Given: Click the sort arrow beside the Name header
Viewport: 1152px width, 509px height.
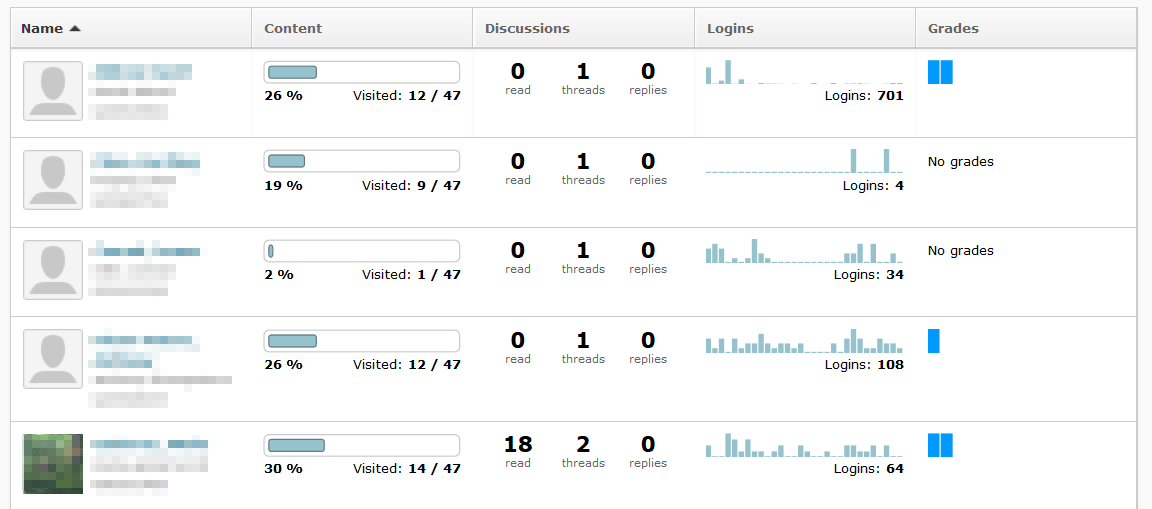Looking at the screenshot, I should click(75, 29).
